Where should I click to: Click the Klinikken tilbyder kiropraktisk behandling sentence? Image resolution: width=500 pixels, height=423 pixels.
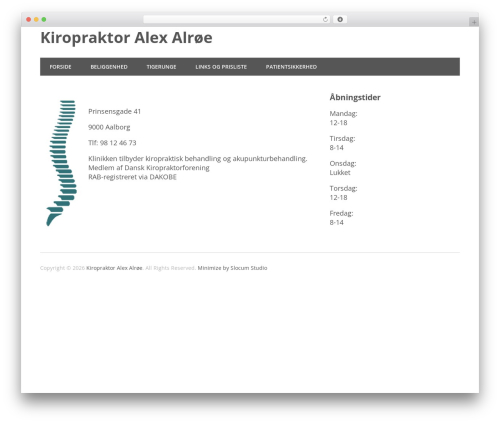pyautogui.click(x=198, y=159)
